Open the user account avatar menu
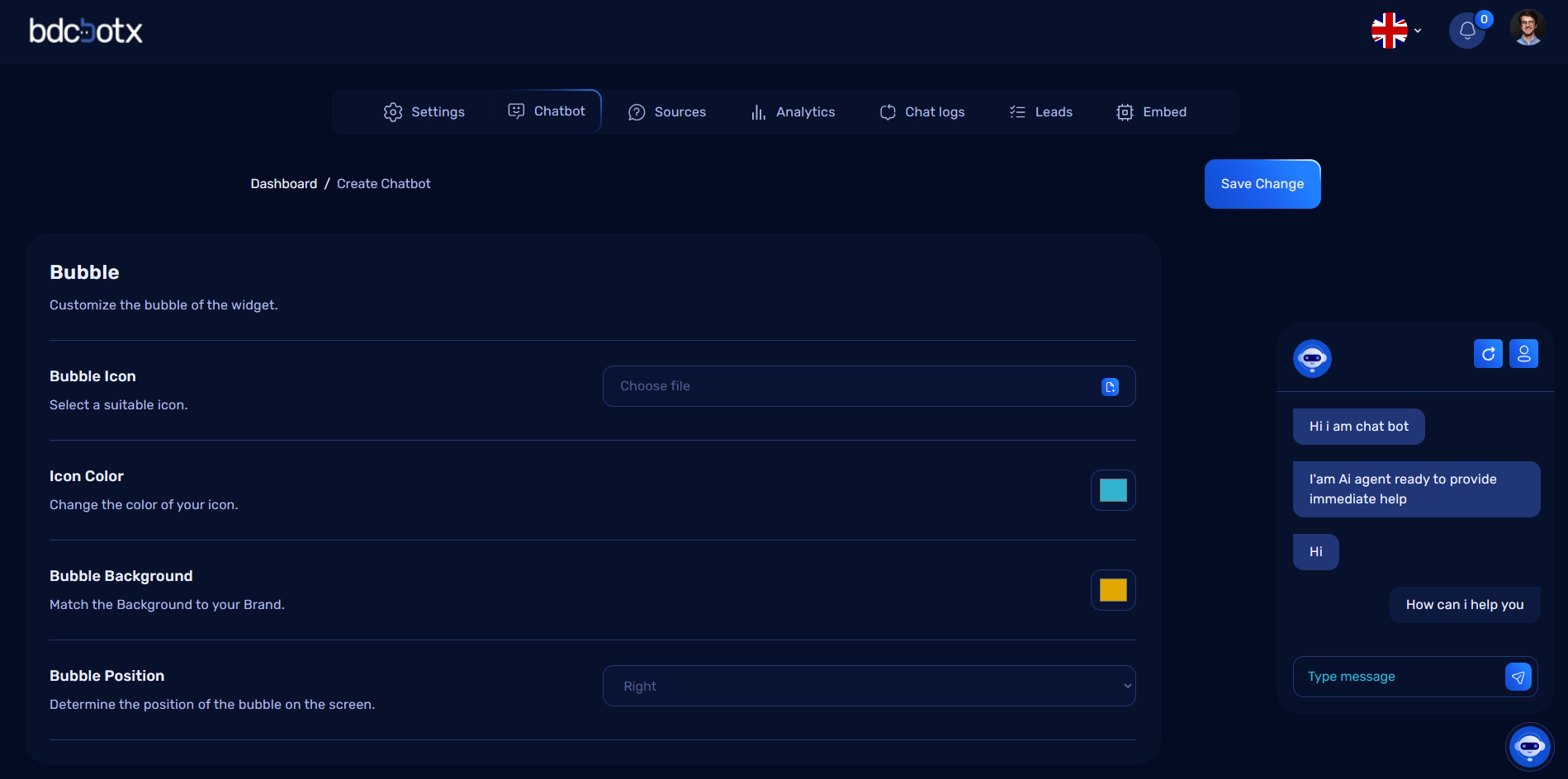The width and height of the screenshot is (1568, 779). [x=1527, y=29]
